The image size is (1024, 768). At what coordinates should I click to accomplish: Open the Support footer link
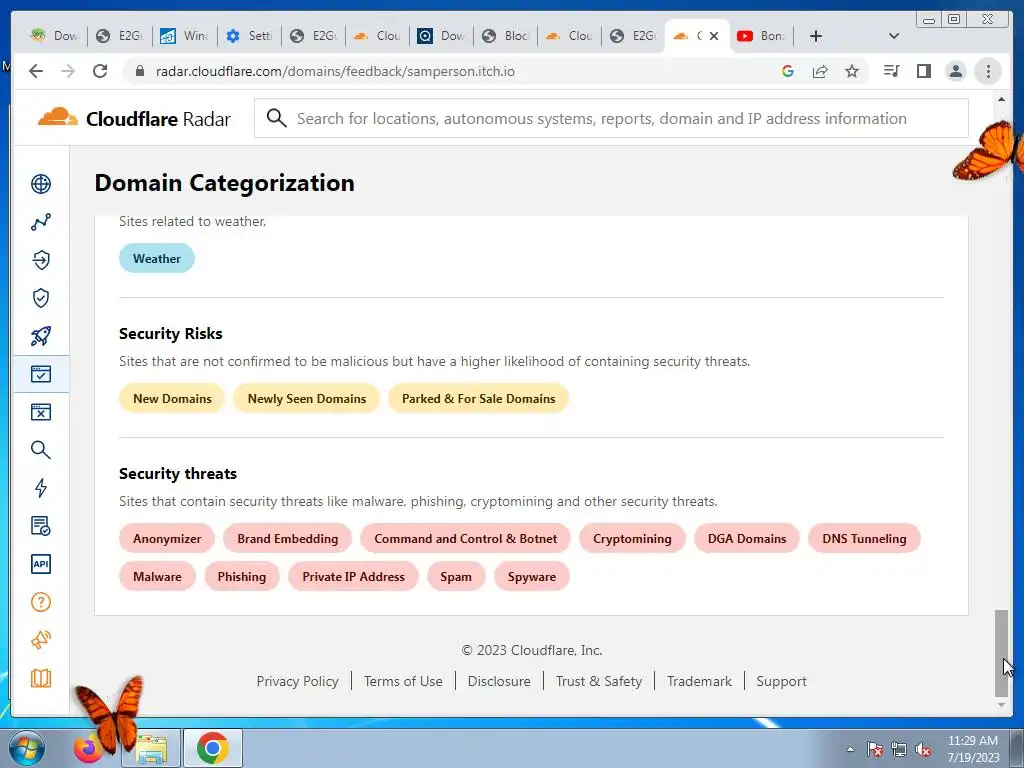point(781,681)
